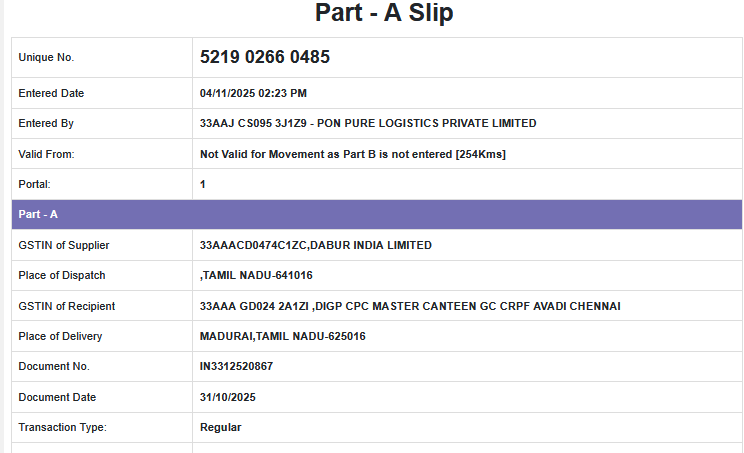
Task: Click the 'Valid From:' label
Action: pos(46,154)
